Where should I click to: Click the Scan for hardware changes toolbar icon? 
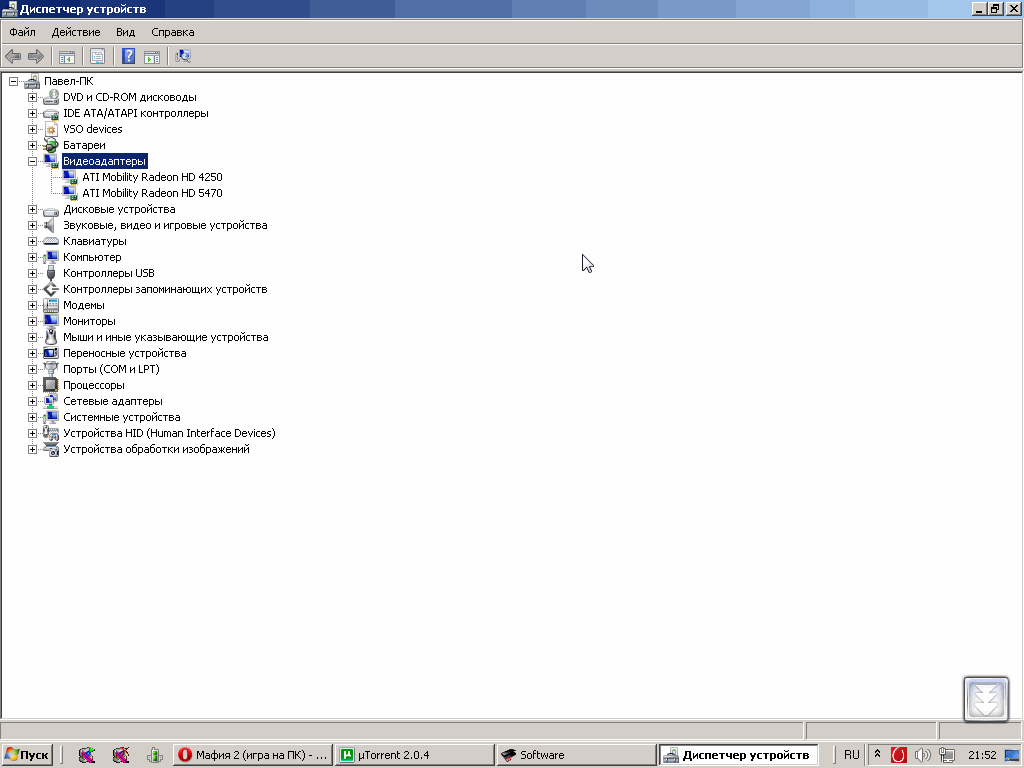click(x=183, y=56)
